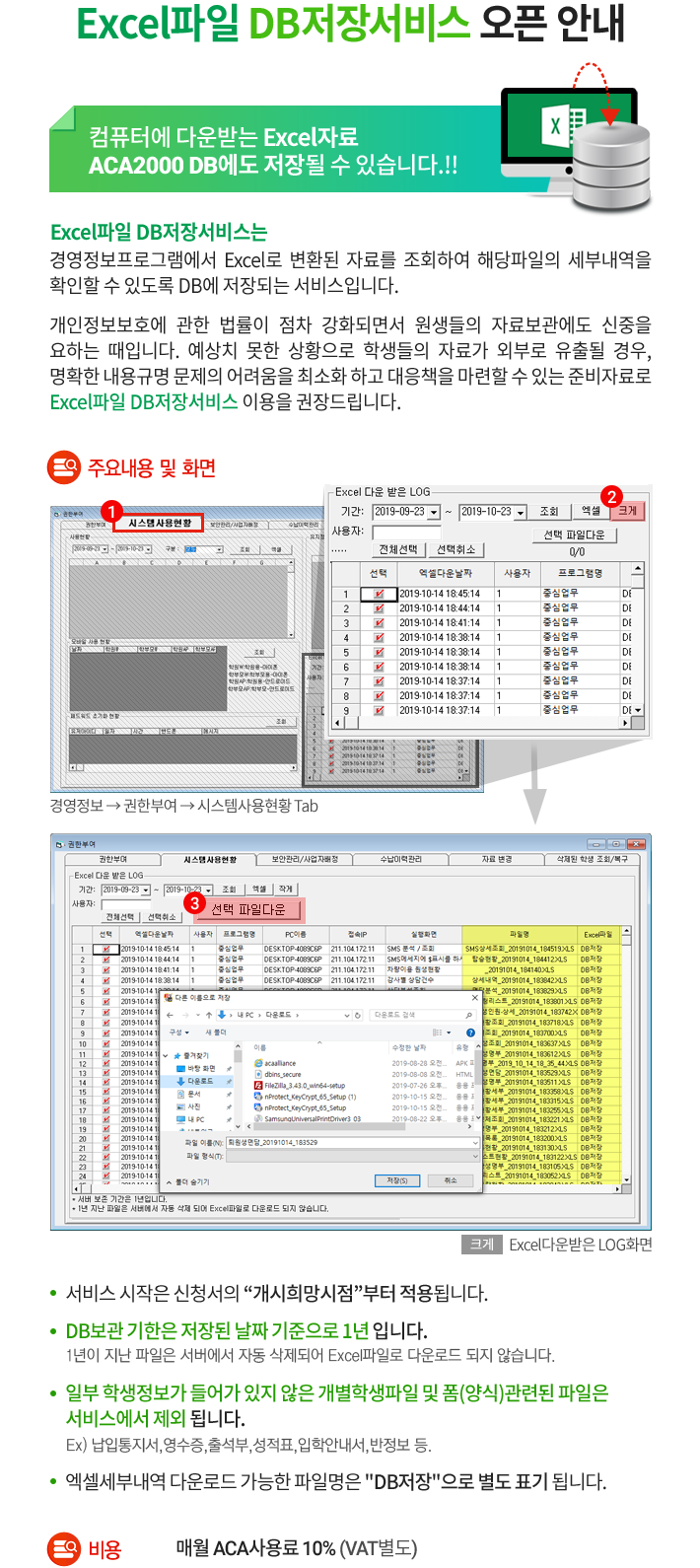Screen dimensions: 700x1568
Task: Open start date 2019-09-23 dropdown in enlarged panel
Action: (x=433, y=512)
